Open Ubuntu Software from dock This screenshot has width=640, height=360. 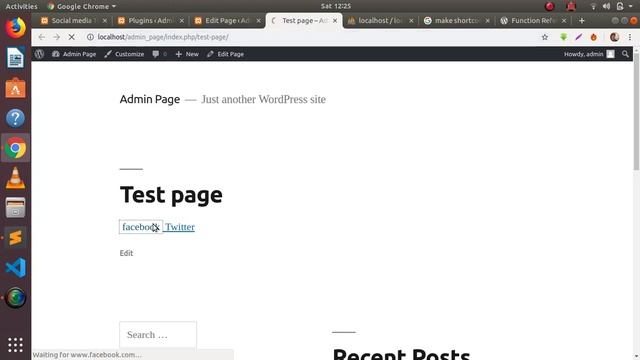(16, 88)
